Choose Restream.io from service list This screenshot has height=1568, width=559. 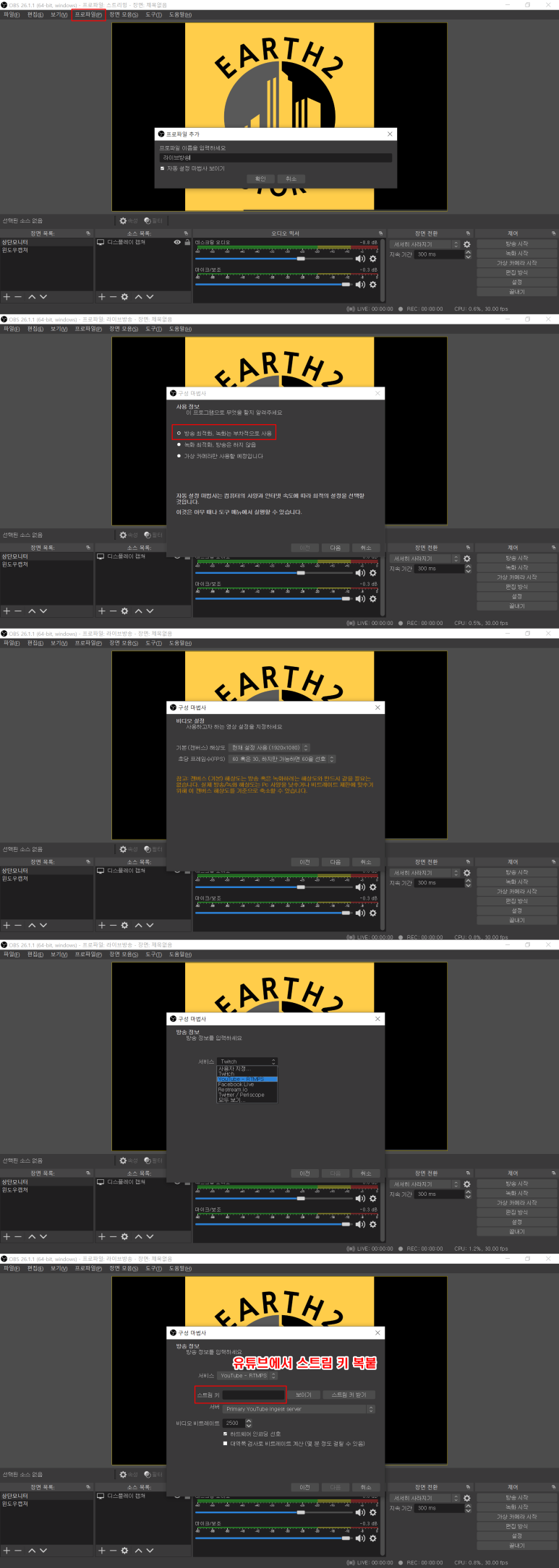[x=247, y=1090]
